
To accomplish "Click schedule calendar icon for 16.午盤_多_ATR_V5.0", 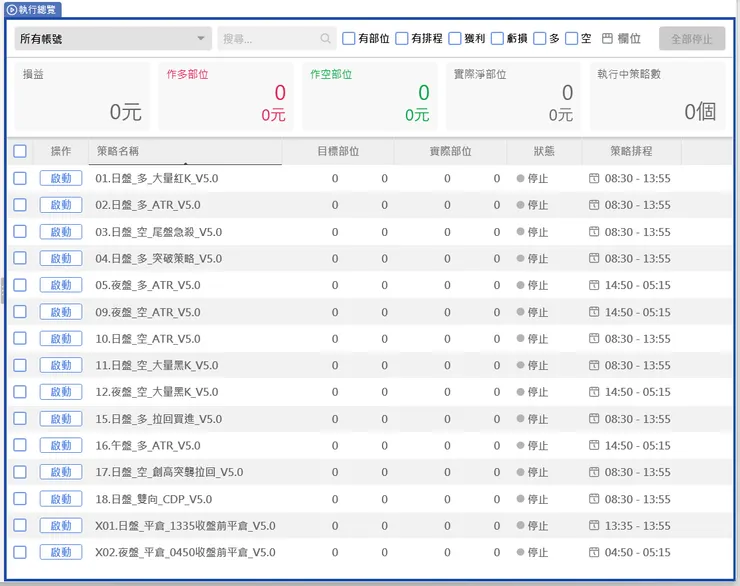I will 594,445.
